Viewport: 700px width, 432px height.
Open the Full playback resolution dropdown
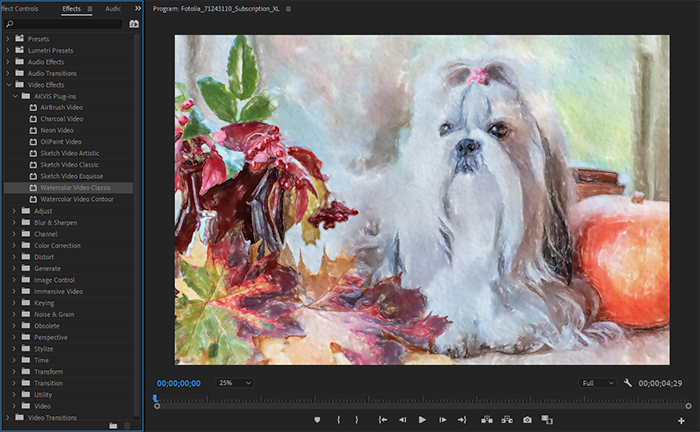pyautogui.click(x=598, y=383)
